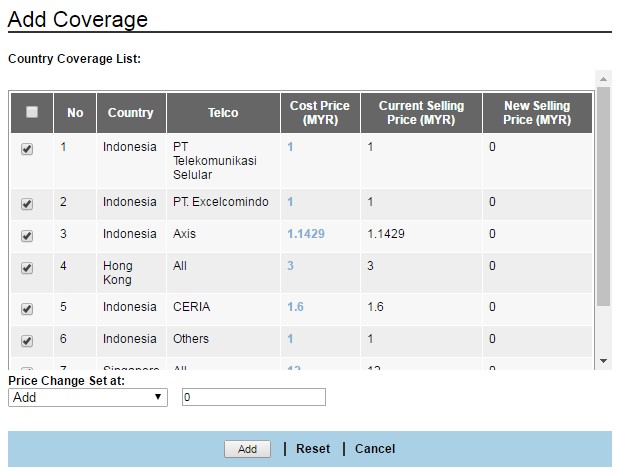Click the Country Coverage List label
Image resolution: width=621 pixels, height=472 pixels.
74,59
